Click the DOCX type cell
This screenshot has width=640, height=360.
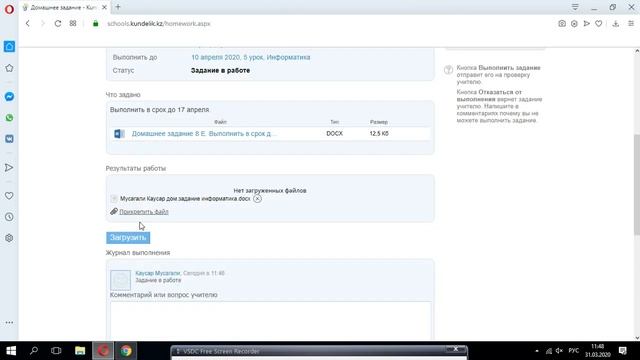tap(334, 133)
